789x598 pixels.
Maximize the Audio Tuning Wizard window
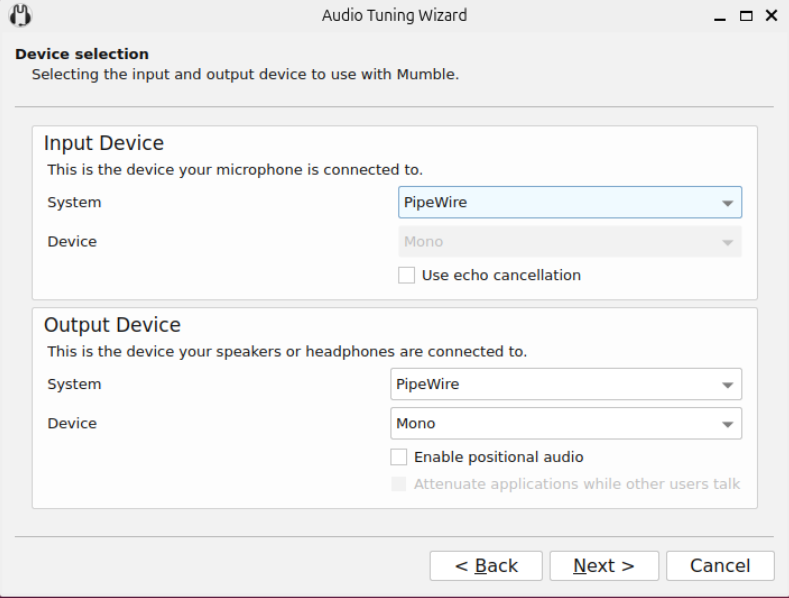point(746,16)
